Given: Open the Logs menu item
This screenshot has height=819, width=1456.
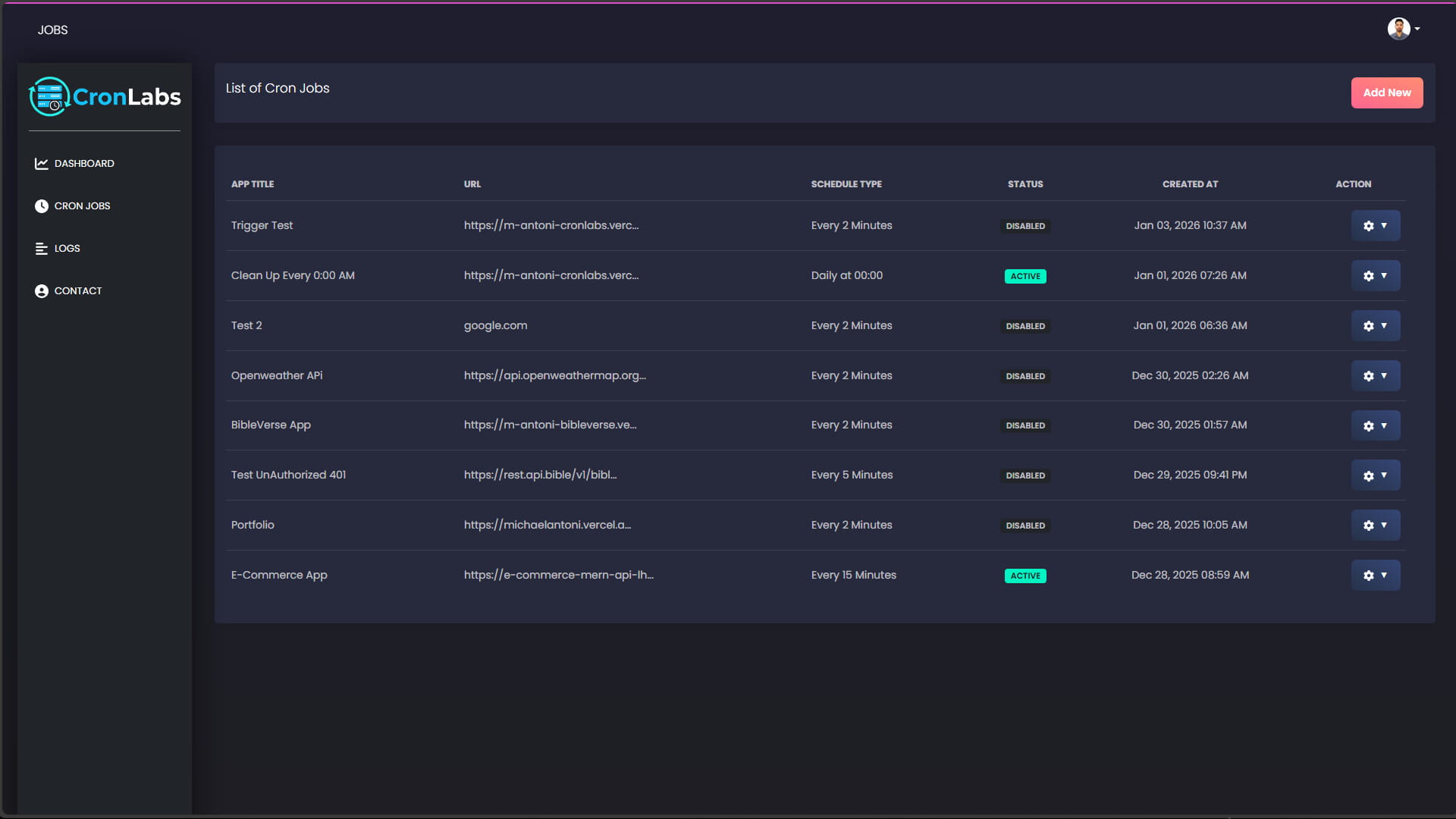Looking at the screenshot, I should (67, 249).
